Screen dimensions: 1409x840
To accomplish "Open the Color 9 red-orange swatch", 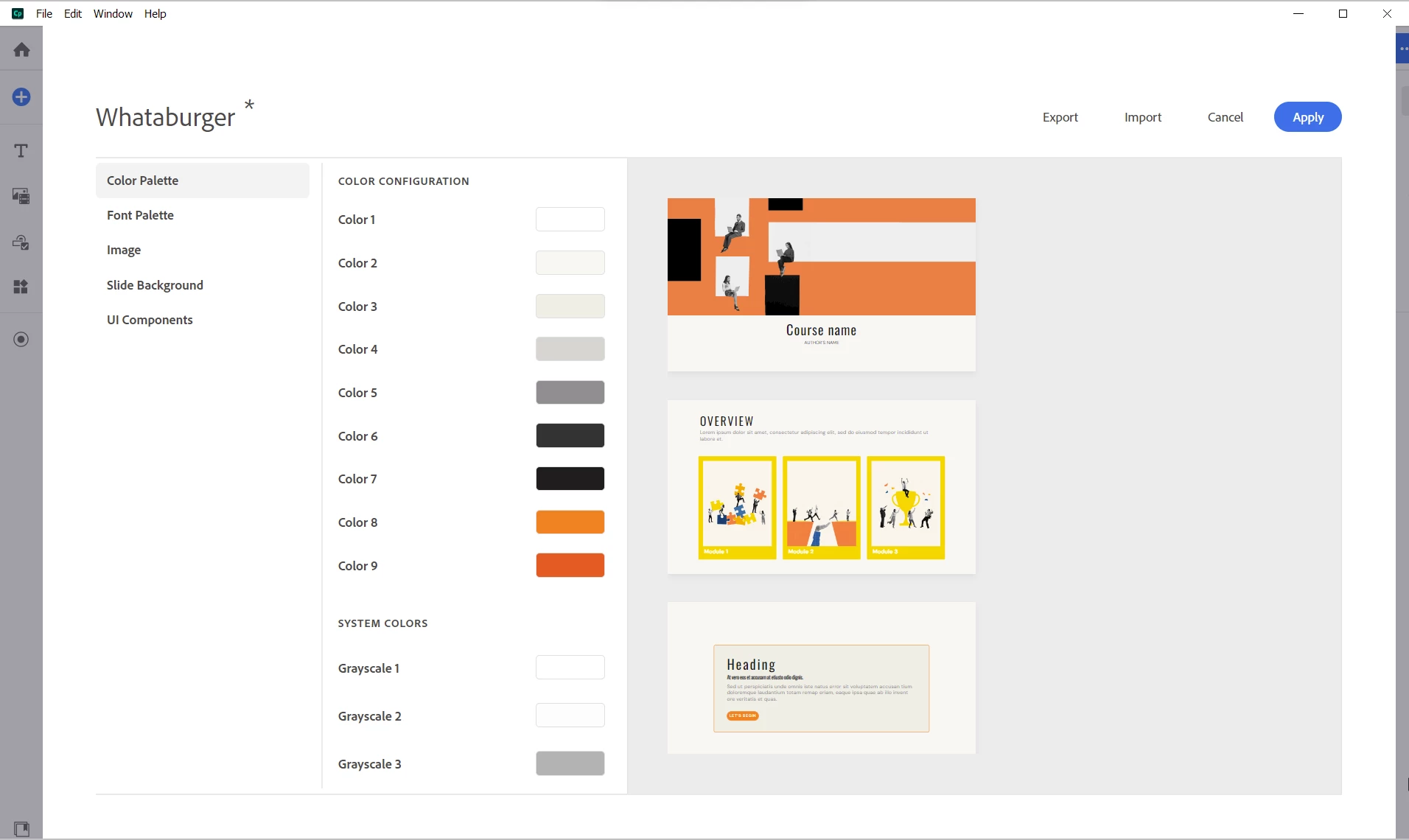I will click(x=570, y=566).
